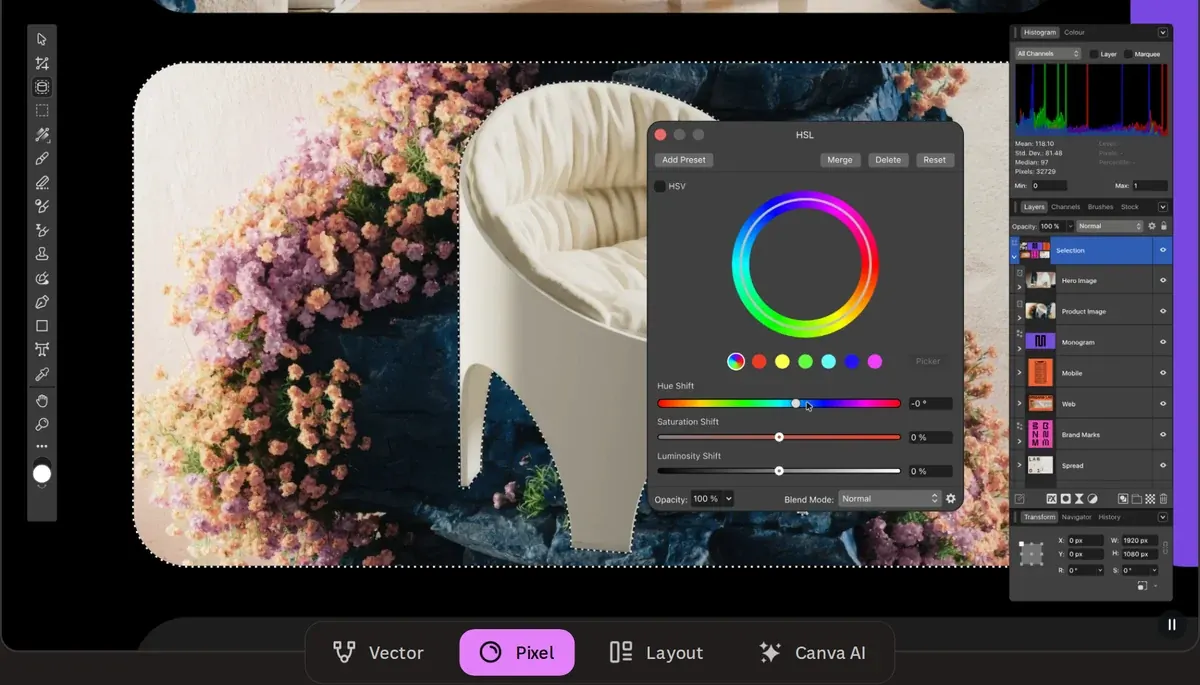Click the layer lock icon
1200x685 pixels.
tap(1163, 226)
